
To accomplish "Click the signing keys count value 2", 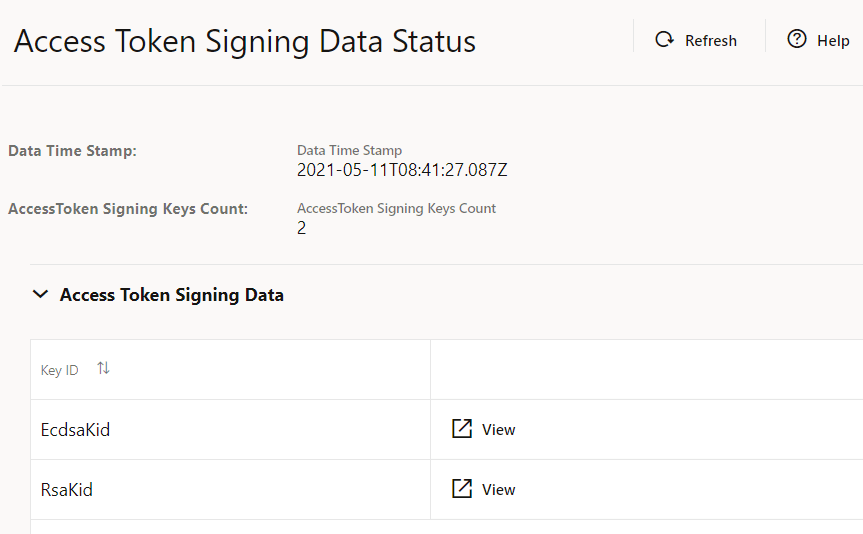I will pos(302,228).
